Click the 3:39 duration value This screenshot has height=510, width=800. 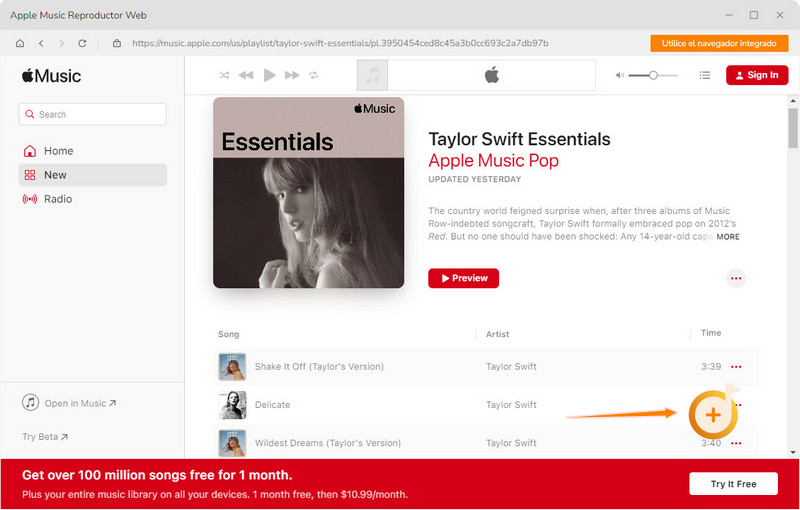[x=711, y=367]
